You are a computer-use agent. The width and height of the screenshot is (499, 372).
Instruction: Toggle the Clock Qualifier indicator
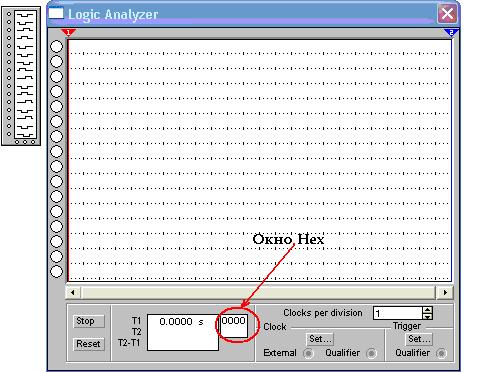371,353
